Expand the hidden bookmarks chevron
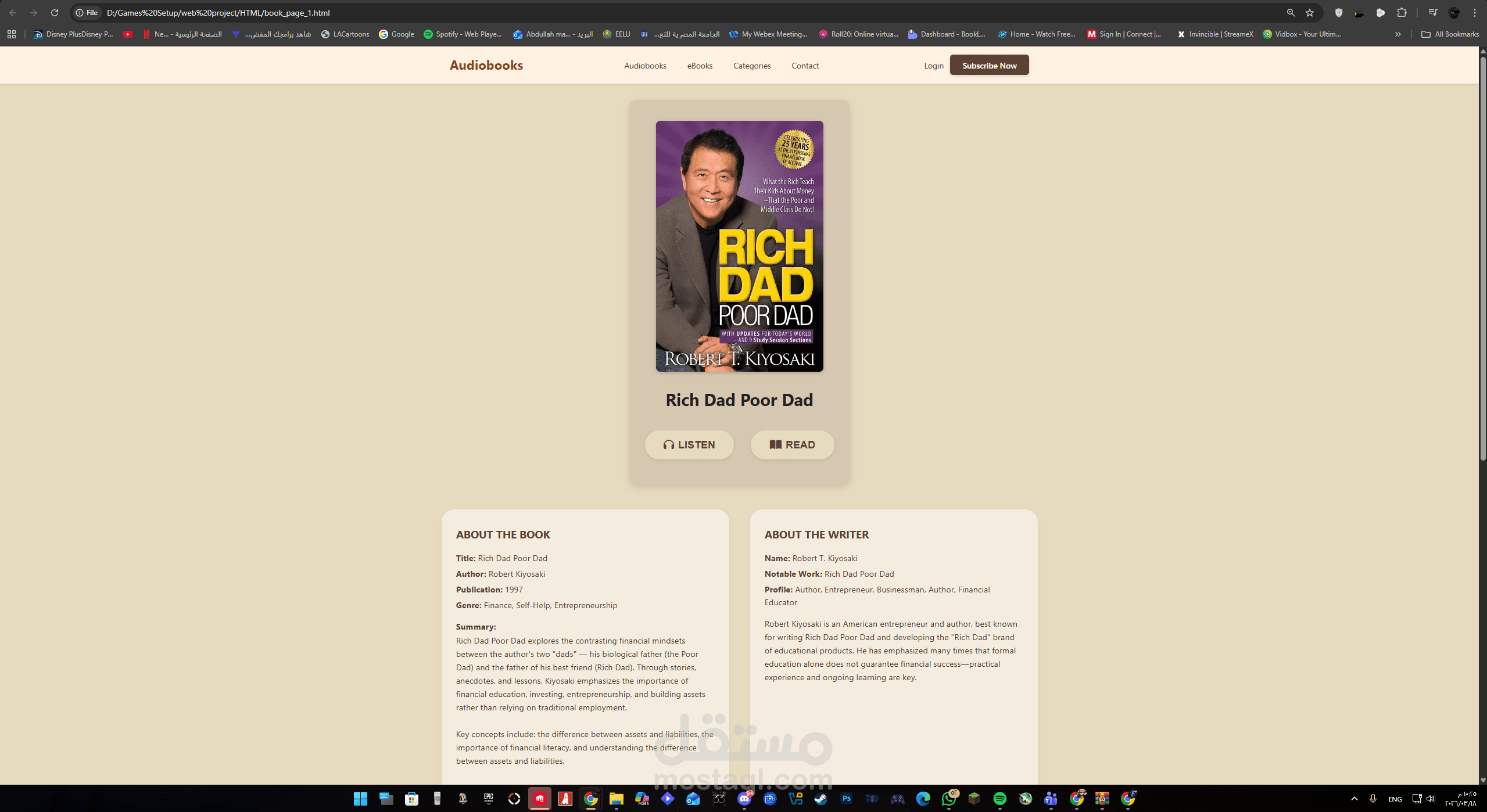 pos(1398,34)
